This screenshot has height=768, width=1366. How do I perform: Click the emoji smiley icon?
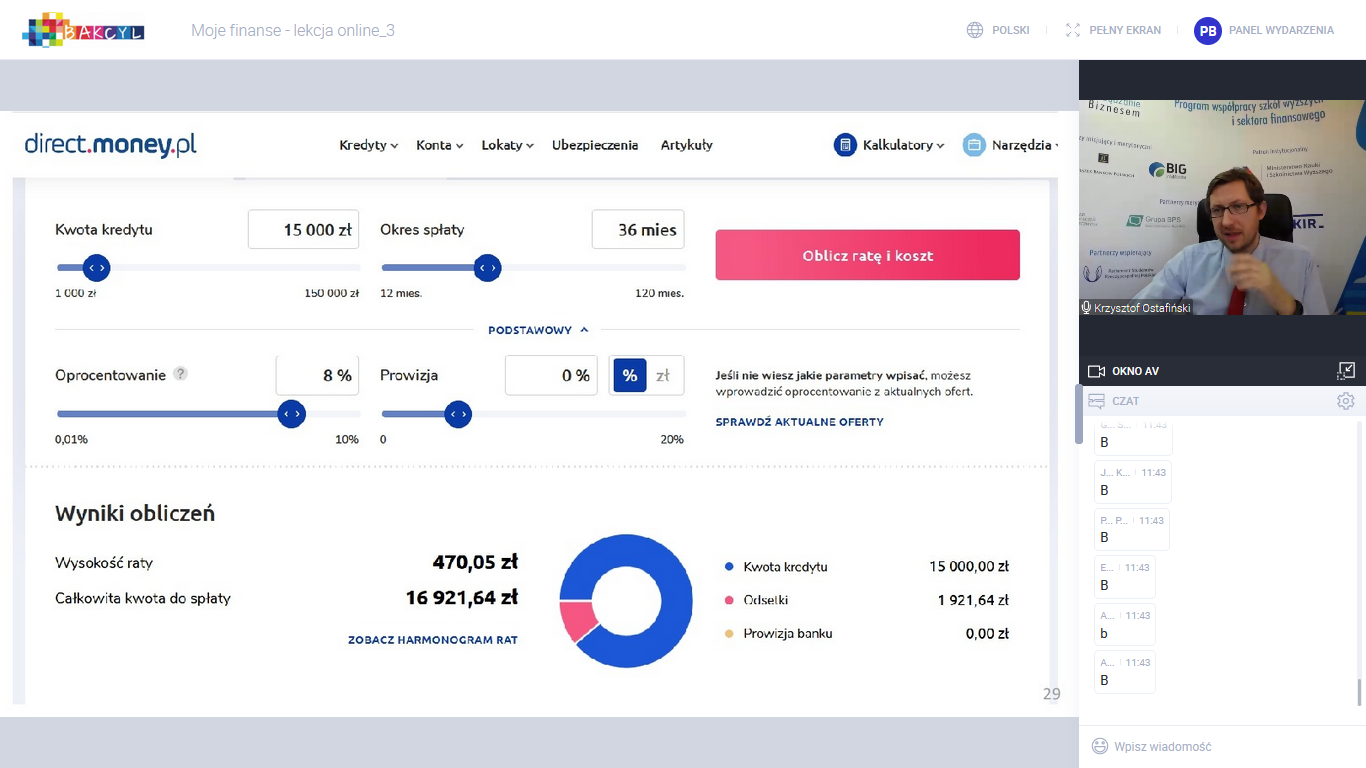[1100, 746]
